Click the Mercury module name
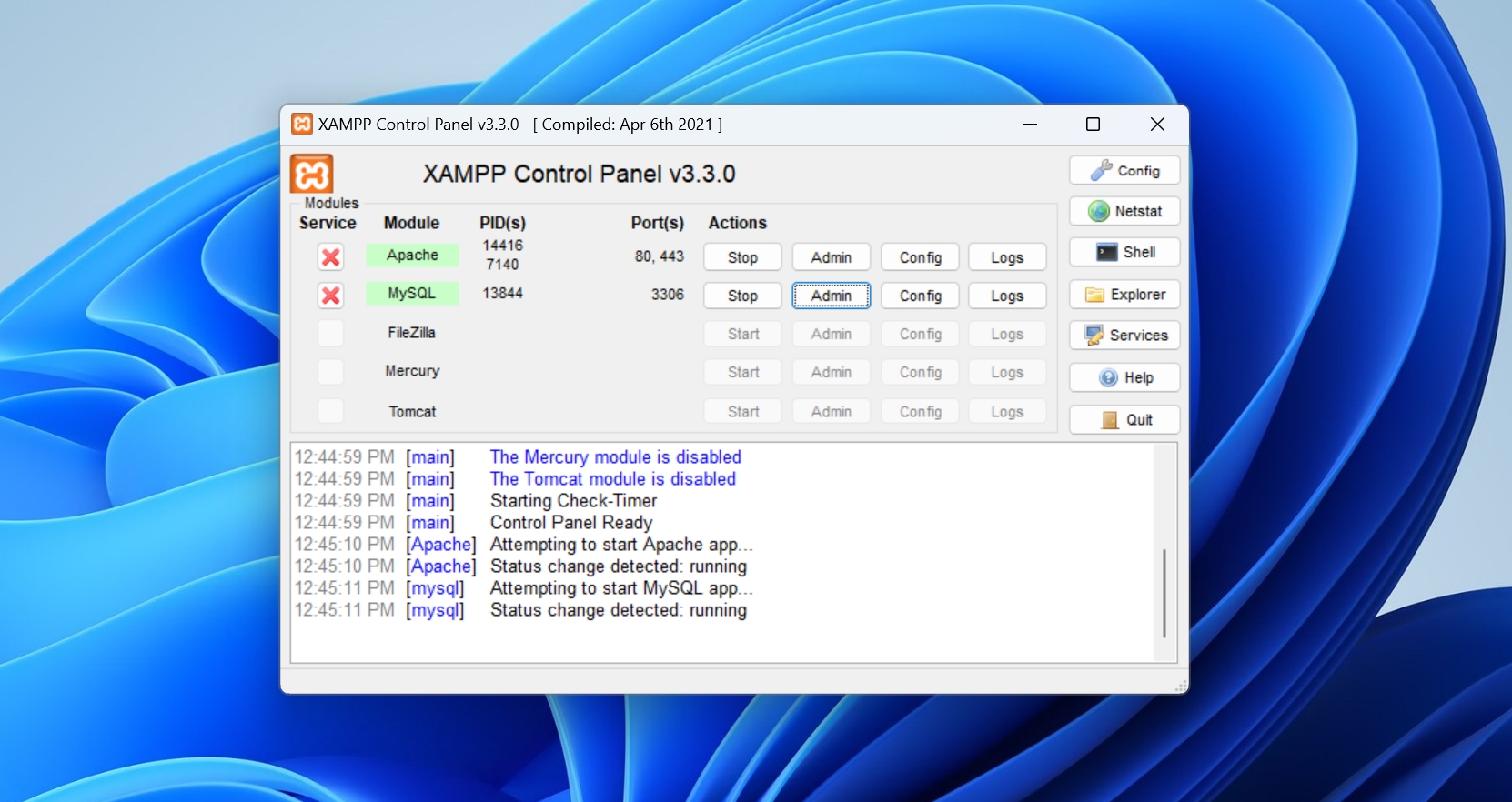The width and height of the screenshot is (1512, 802). [x=412, y=371]
